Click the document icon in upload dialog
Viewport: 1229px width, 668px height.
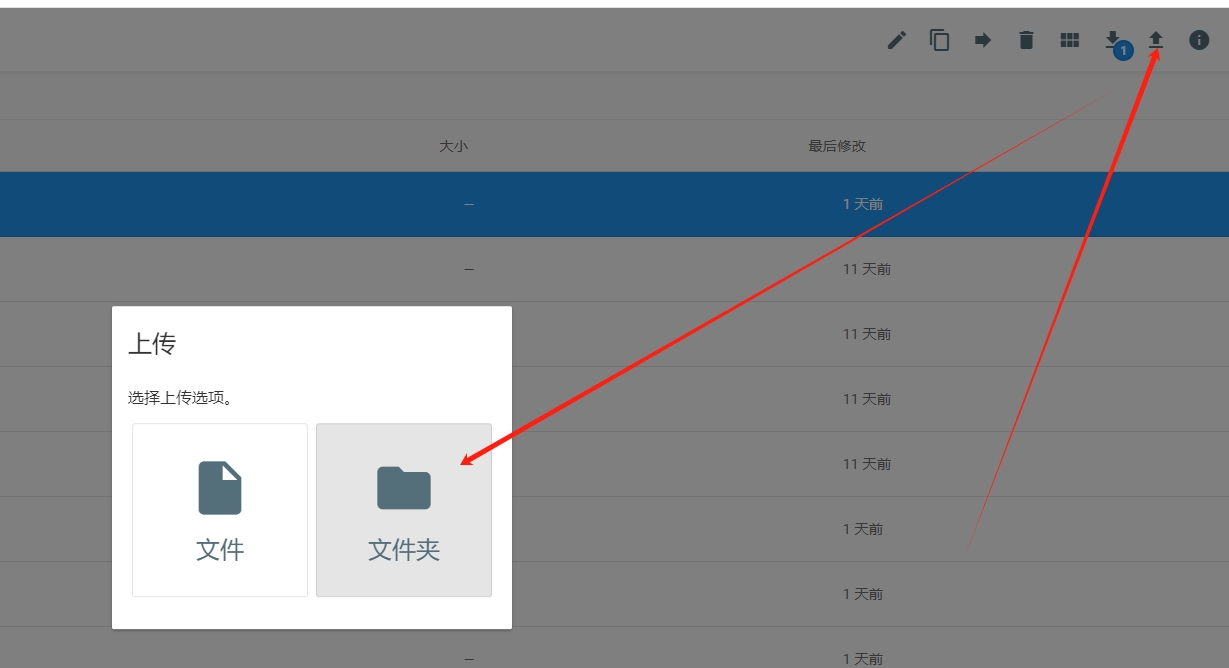click(220, 488)
